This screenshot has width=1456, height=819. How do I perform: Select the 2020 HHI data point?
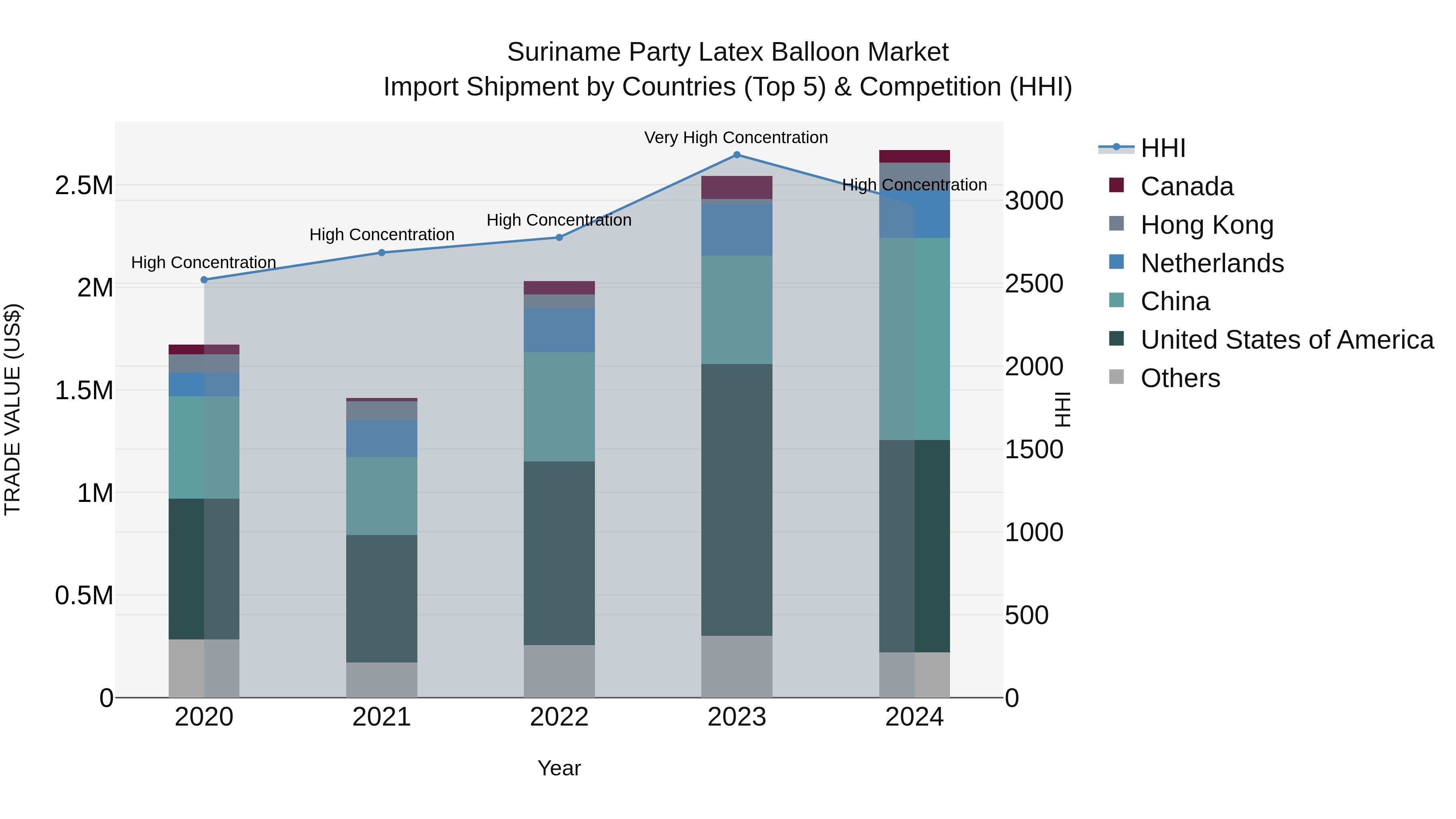[204, 280]
